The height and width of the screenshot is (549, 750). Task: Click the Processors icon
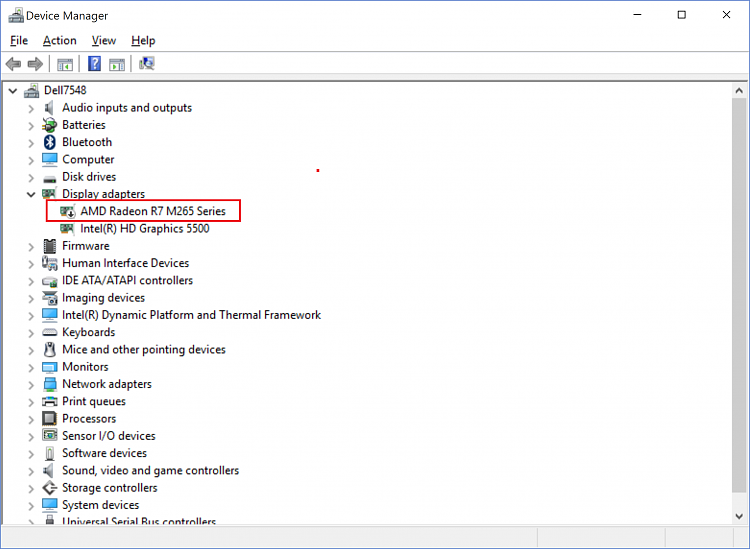point(49,418)
